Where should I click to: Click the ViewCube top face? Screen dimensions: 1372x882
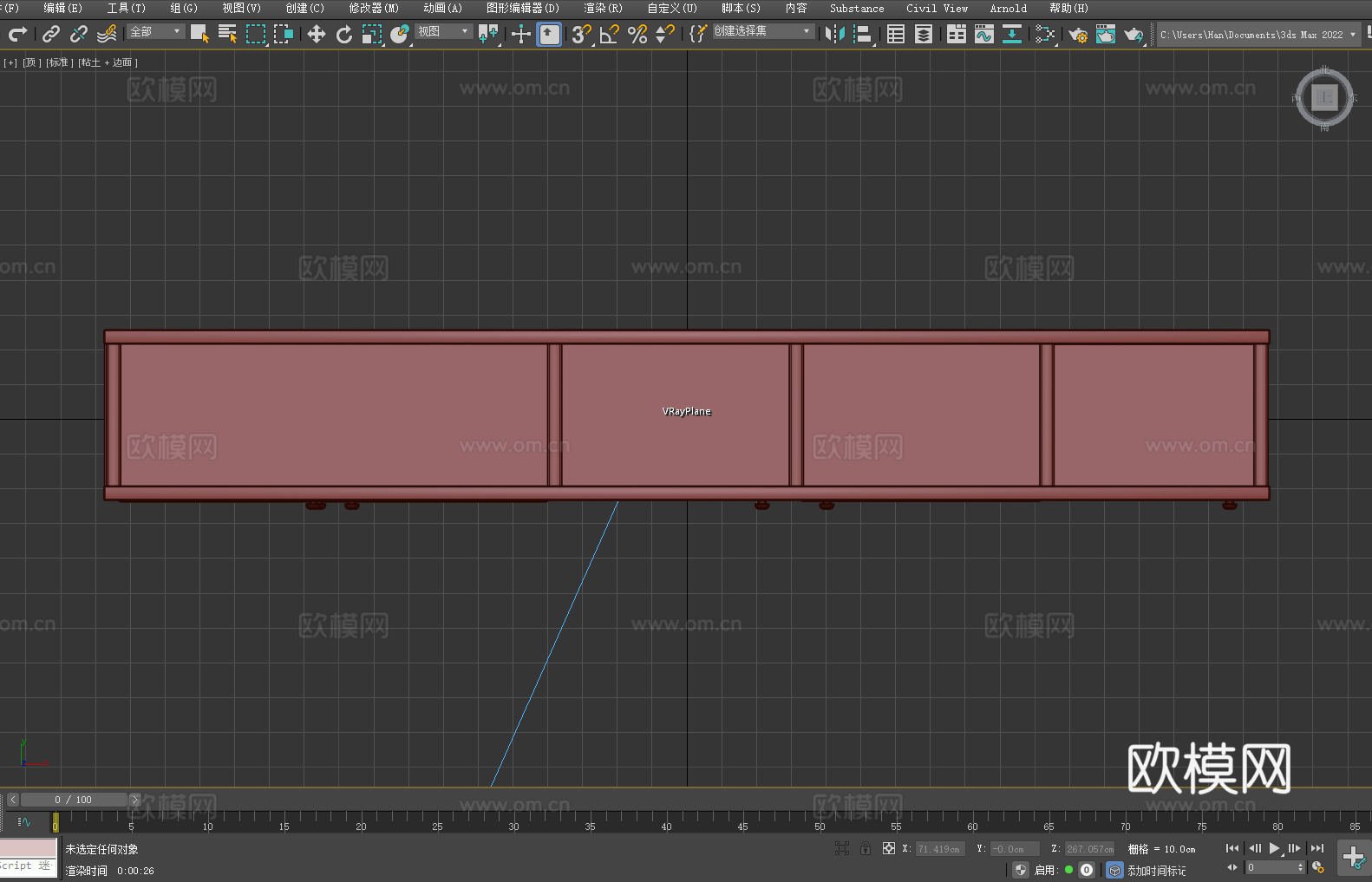(1324, 97)
